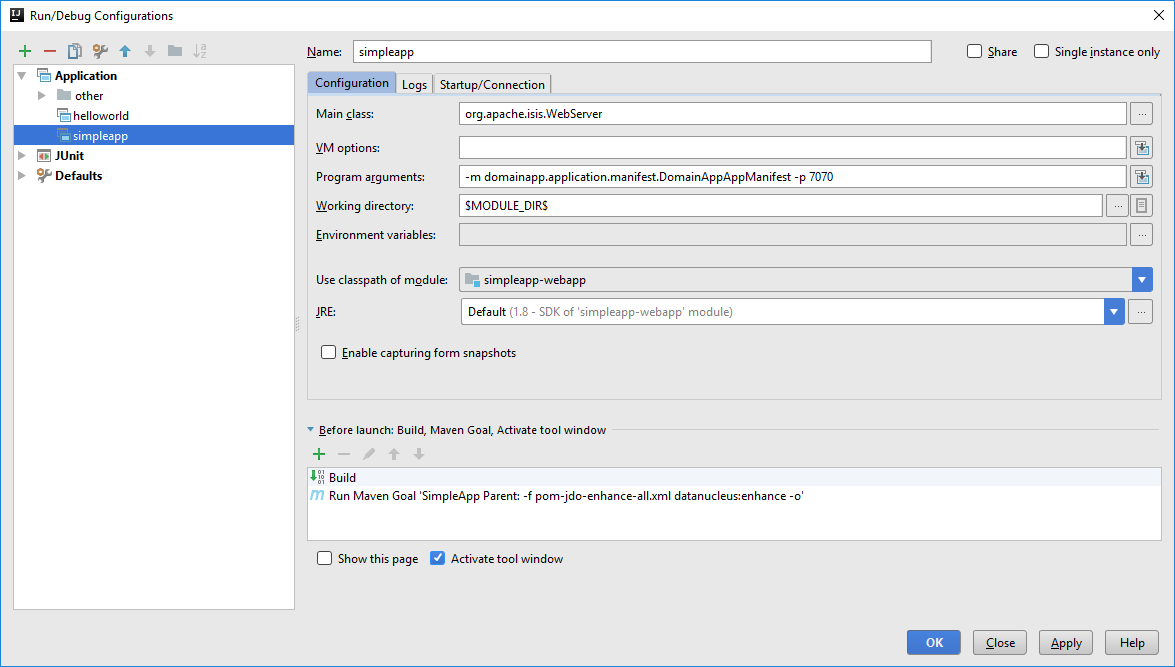Toggle Single instance only checkbox

[1042, 52]
